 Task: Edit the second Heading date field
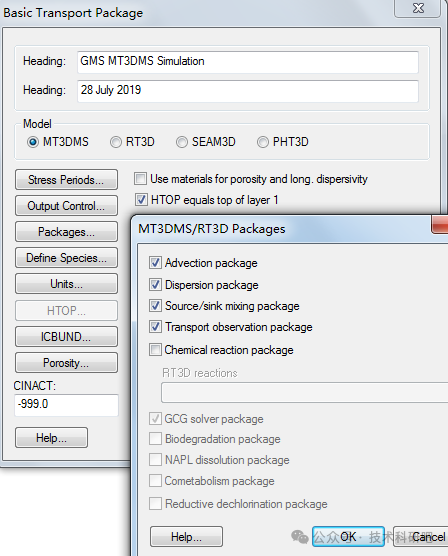click(248, 91)
